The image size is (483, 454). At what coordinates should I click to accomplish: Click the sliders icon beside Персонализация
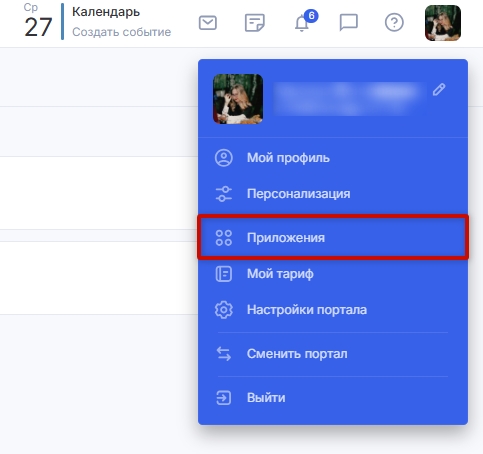(224, 194)
